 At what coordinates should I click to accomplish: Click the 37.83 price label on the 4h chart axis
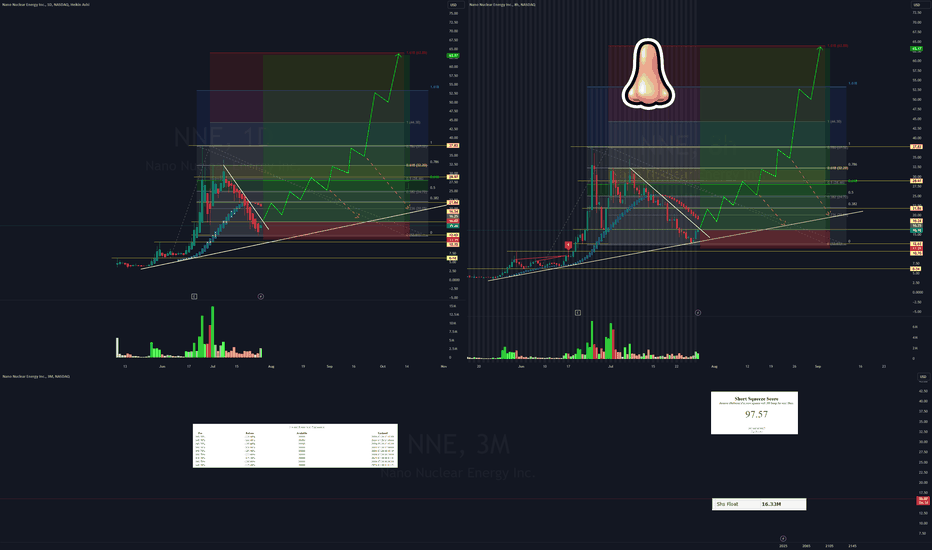pyautogui.click(x=916, y=146)
